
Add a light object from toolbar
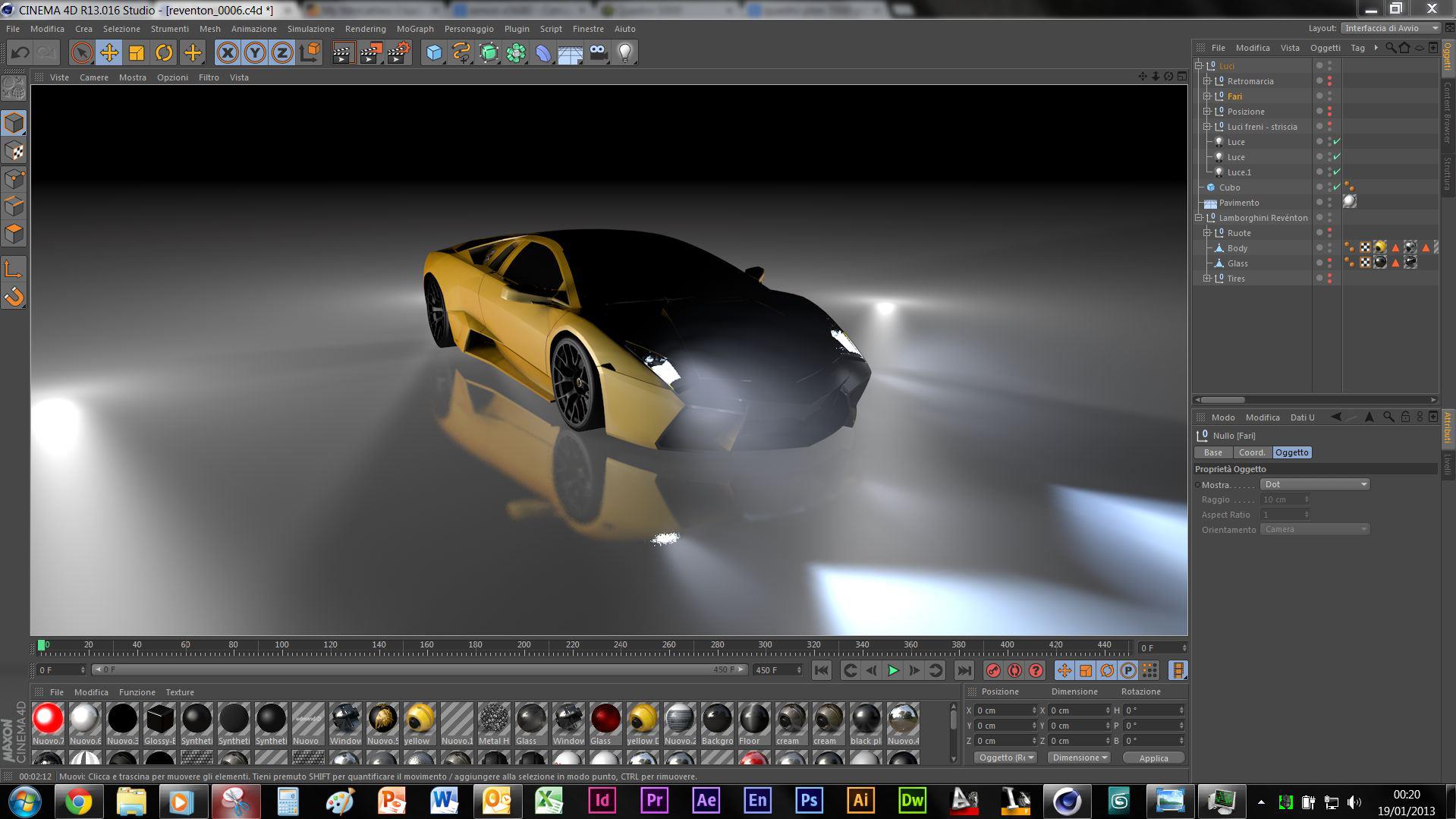pos(624,52)
